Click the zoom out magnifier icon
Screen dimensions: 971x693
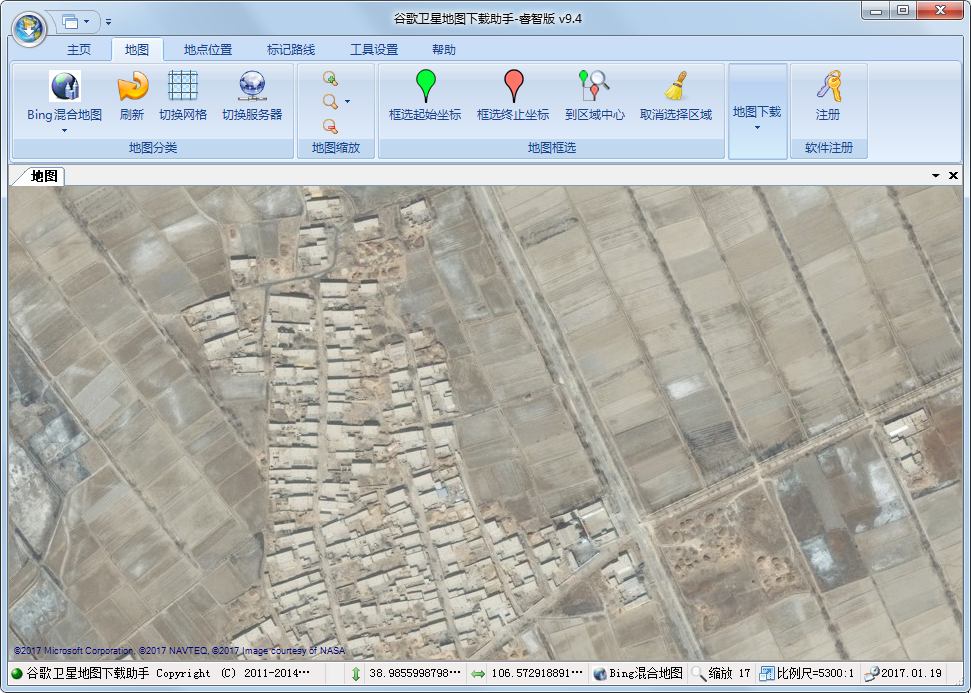coord(330,126)
